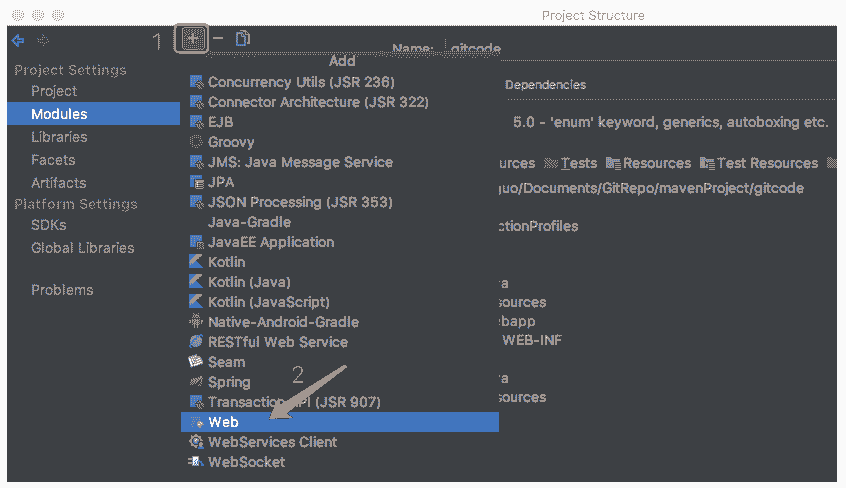Select the Groovy framework icon
846x488 pixels.
pyautogui.click(x=196, y=142)
